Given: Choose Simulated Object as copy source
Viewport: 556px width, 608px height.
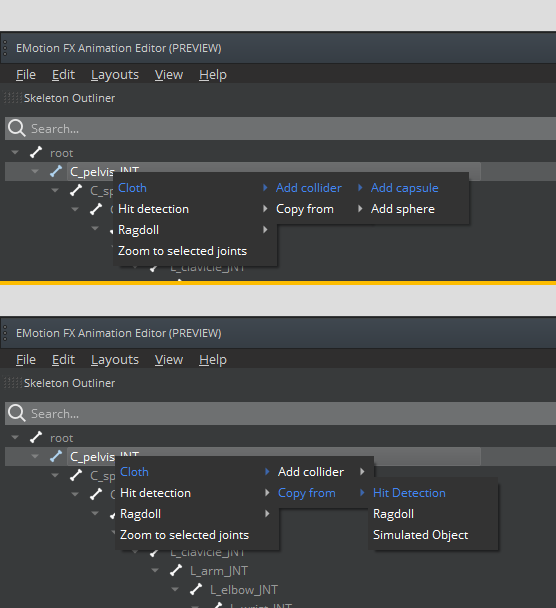Looking at the screenshot, I should tap(420, 535).
